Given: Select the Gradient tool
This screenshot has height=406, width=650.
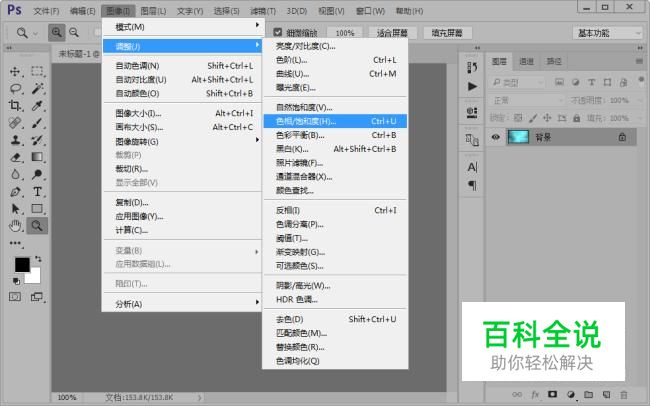Looking at the screenshot, I should tap(37, 157).
